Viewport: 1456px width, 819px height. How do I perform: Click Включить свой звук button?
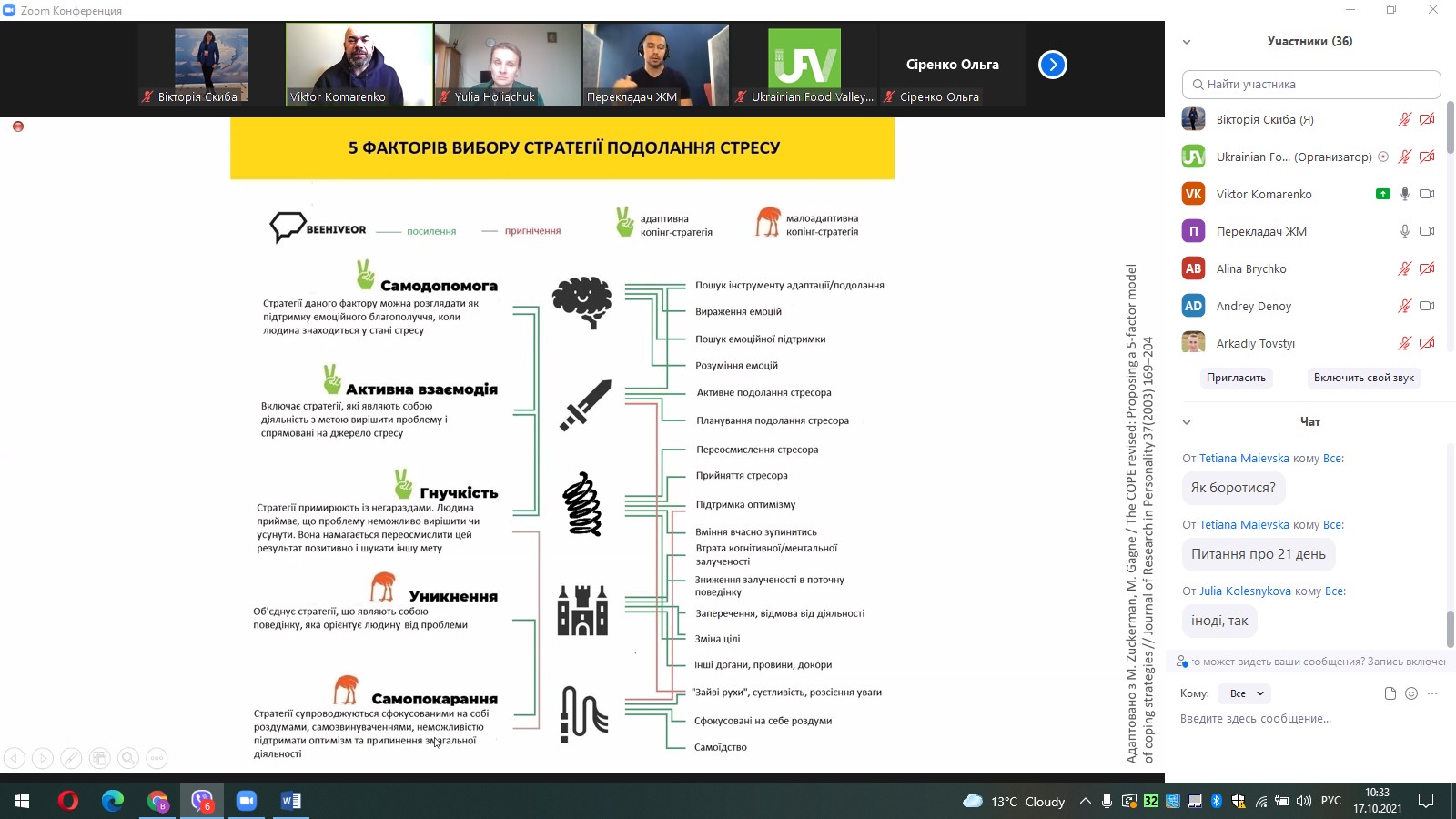1363,378
